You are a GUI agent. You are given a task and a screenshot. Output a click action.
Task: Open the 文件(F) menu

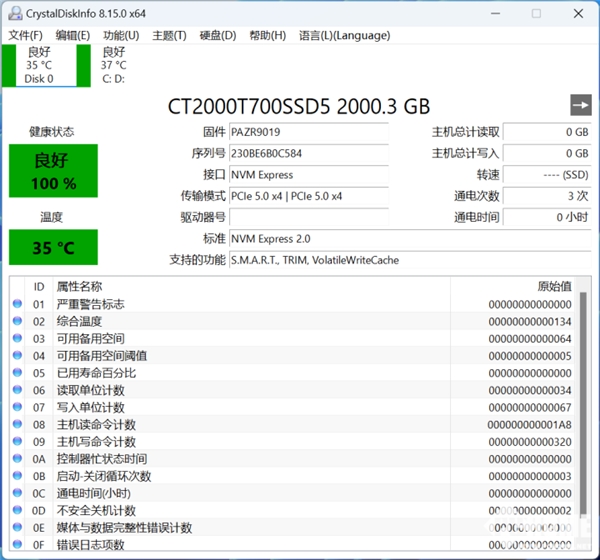tap(26, 35)
